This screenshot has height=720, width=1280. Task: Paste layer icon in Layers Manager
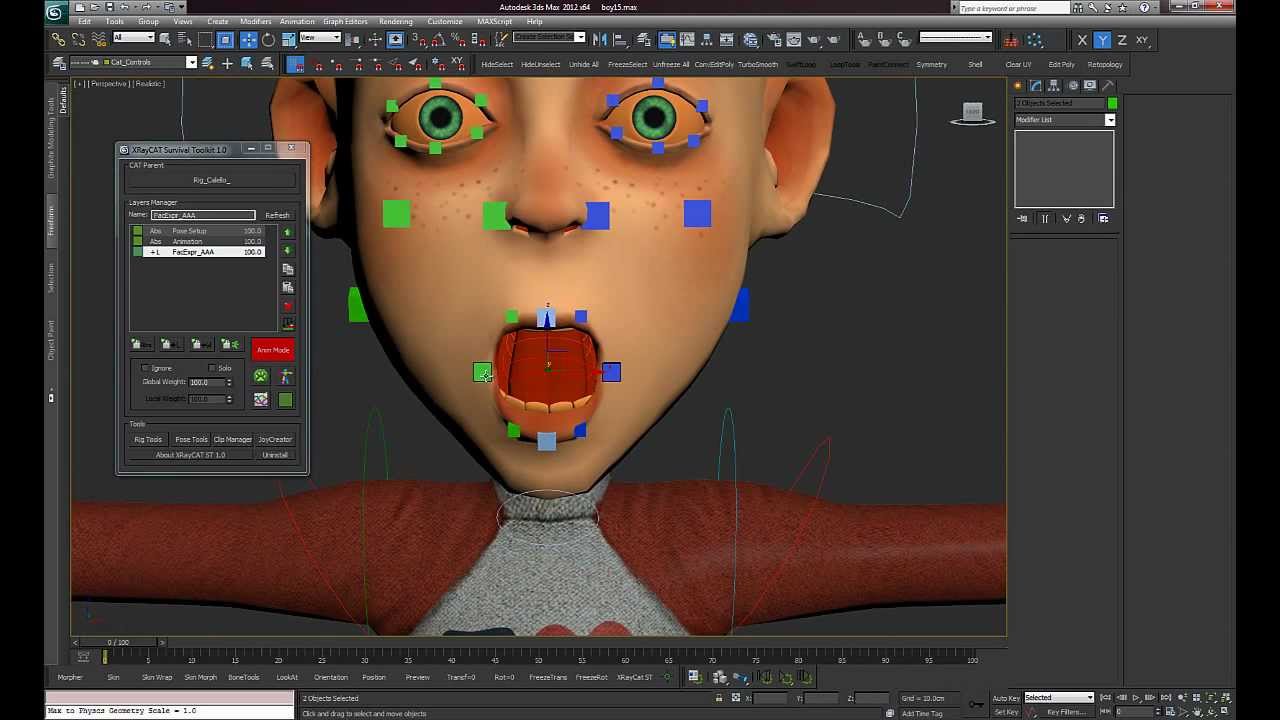coord(288,287)
